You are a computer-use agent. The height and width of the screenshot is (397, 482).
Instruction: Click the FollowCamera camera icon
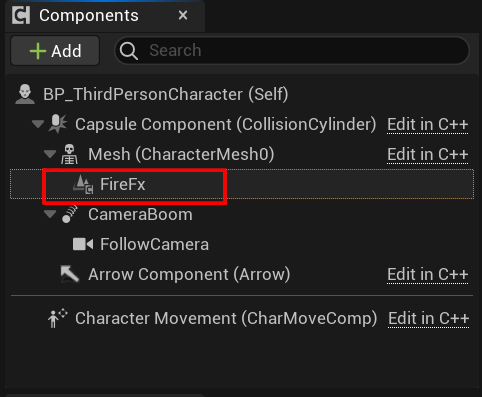[83, 244]
